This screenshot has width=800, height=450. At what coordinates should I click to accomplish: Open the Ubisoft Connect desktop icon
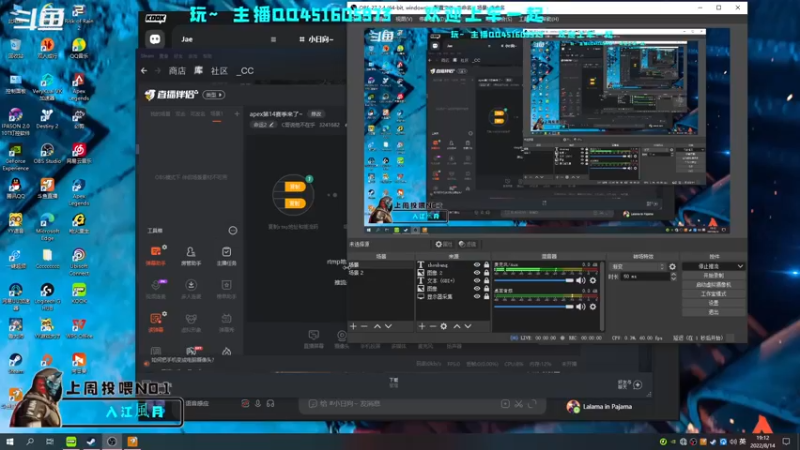coord(79,262)
